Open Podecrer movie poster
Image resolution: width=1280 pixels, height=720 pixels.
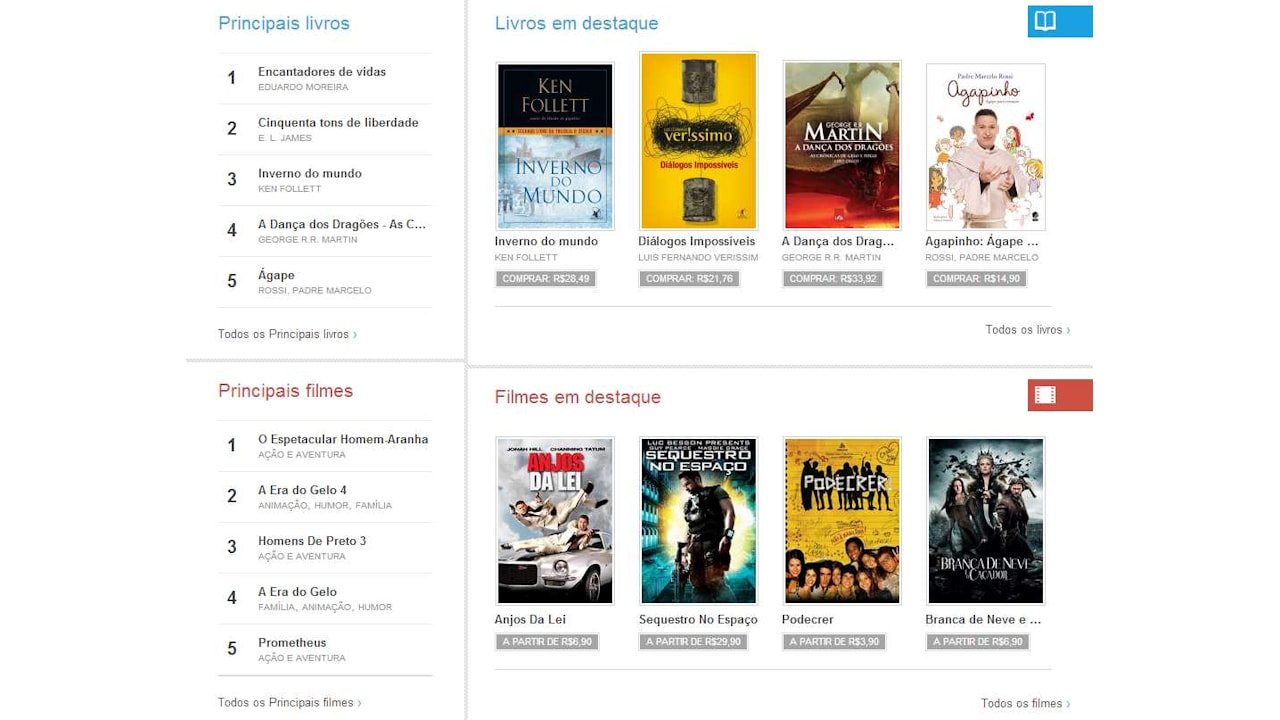pos(842,520)
